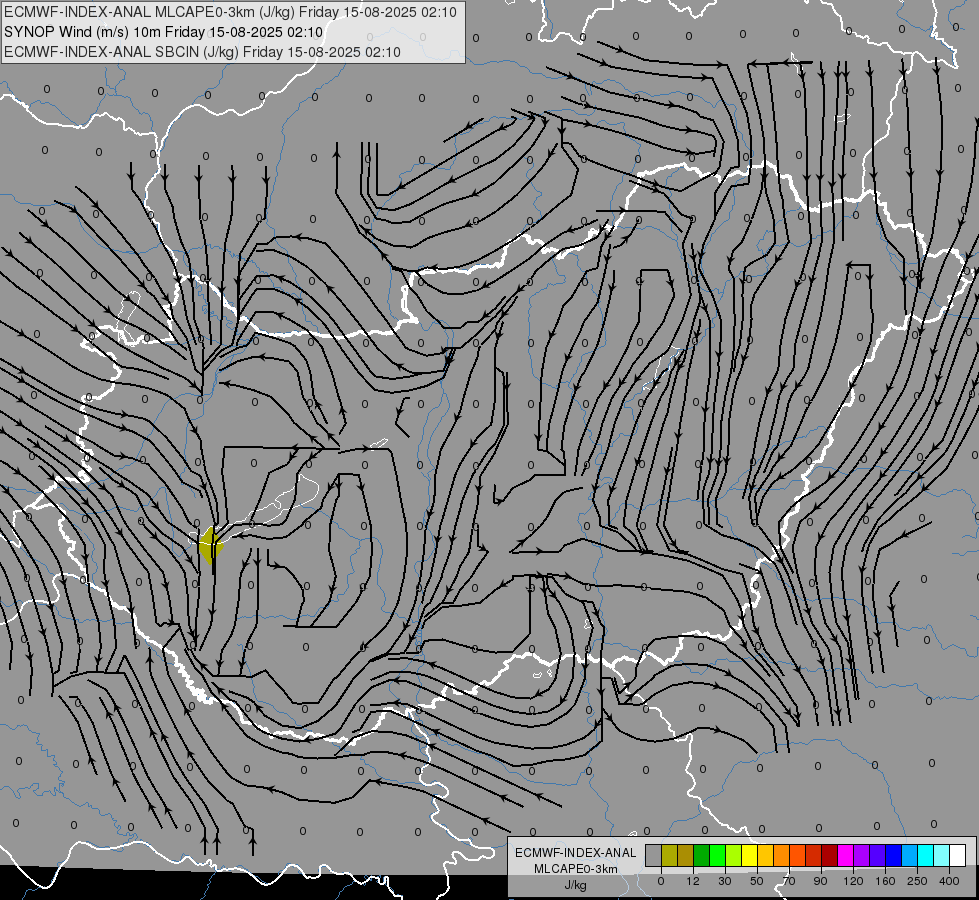
Task: Pick the bright green legend swatch
Action: 717,856
